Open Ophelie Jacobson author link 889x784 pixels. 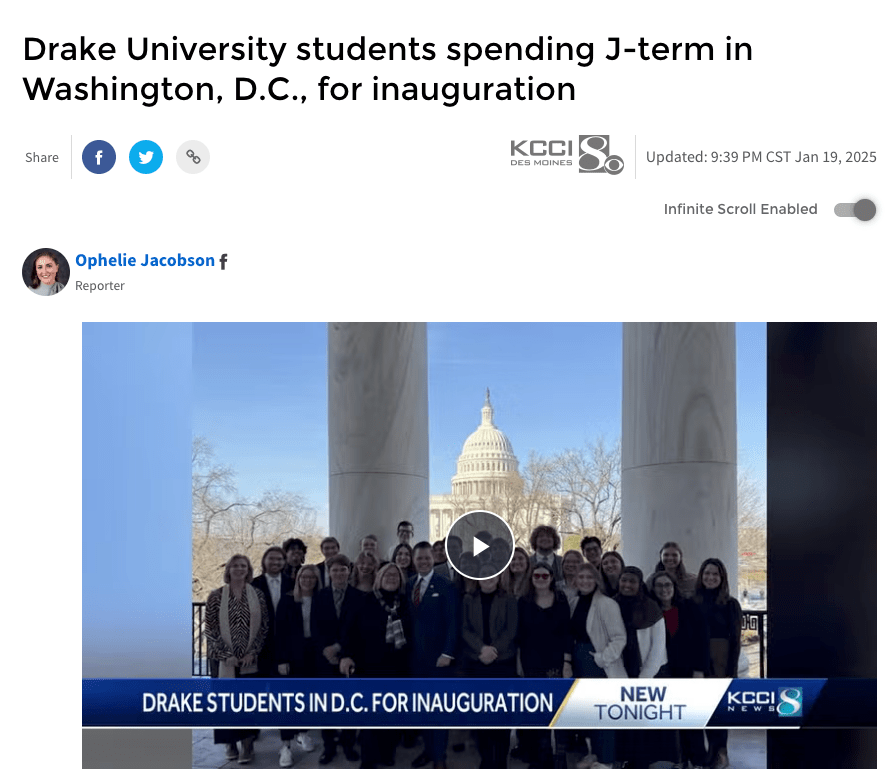coord(145,260)
